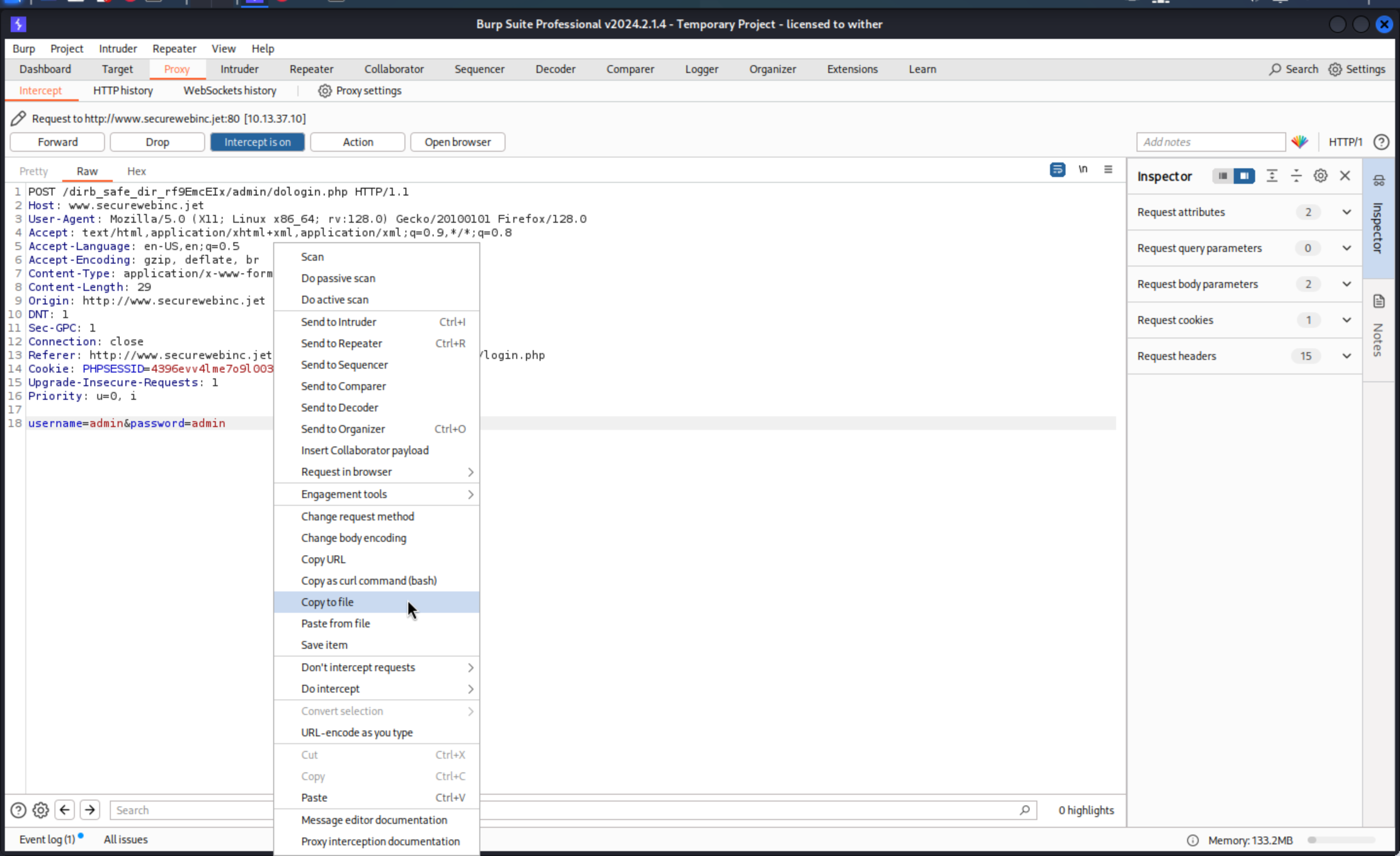Open Engagement tools submenu
This screenshot has width=1400, height=856.
pos(377,495)
